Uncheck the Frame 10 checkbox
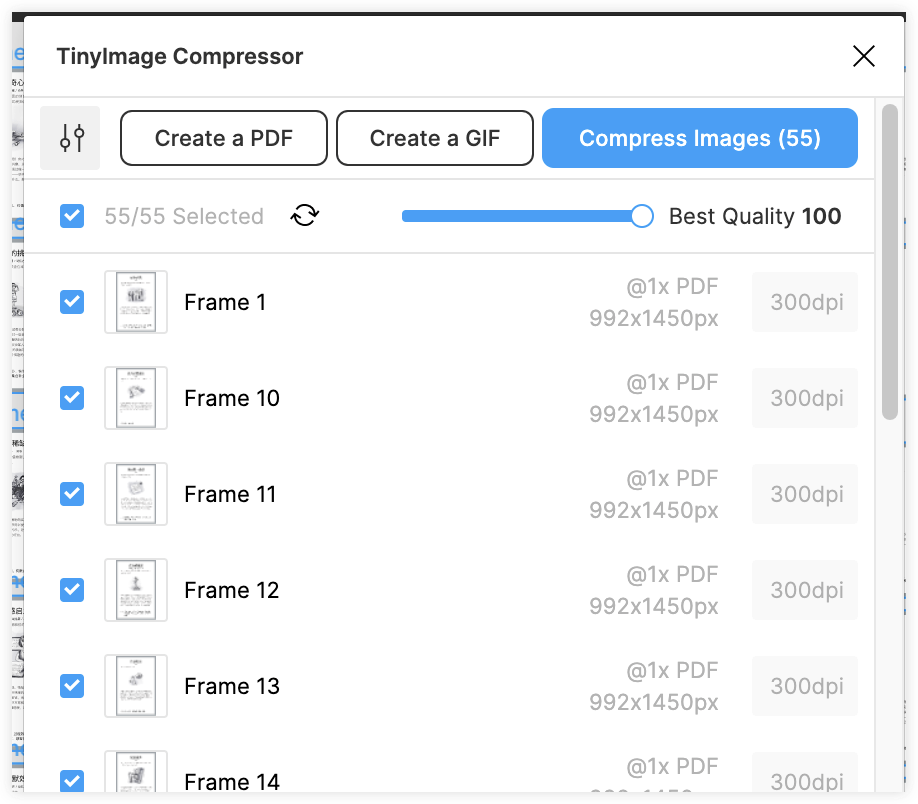The height and width of the screenshot is (804, 918). click(x=72, y=398)
